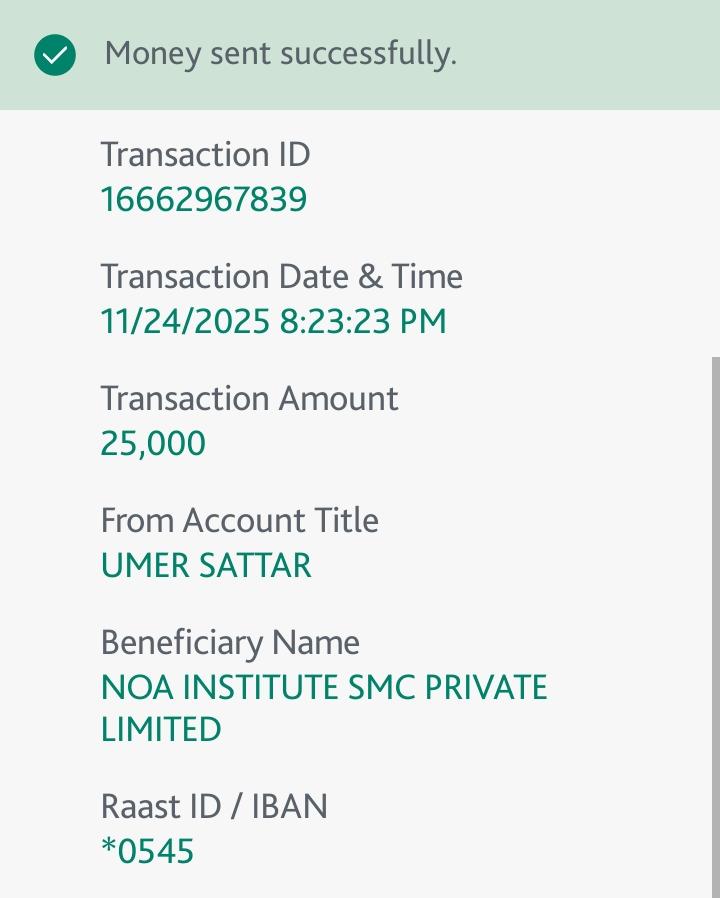Click transaction ID number 16662967839
Screen dimensions: 720x898
coord(204,200)
